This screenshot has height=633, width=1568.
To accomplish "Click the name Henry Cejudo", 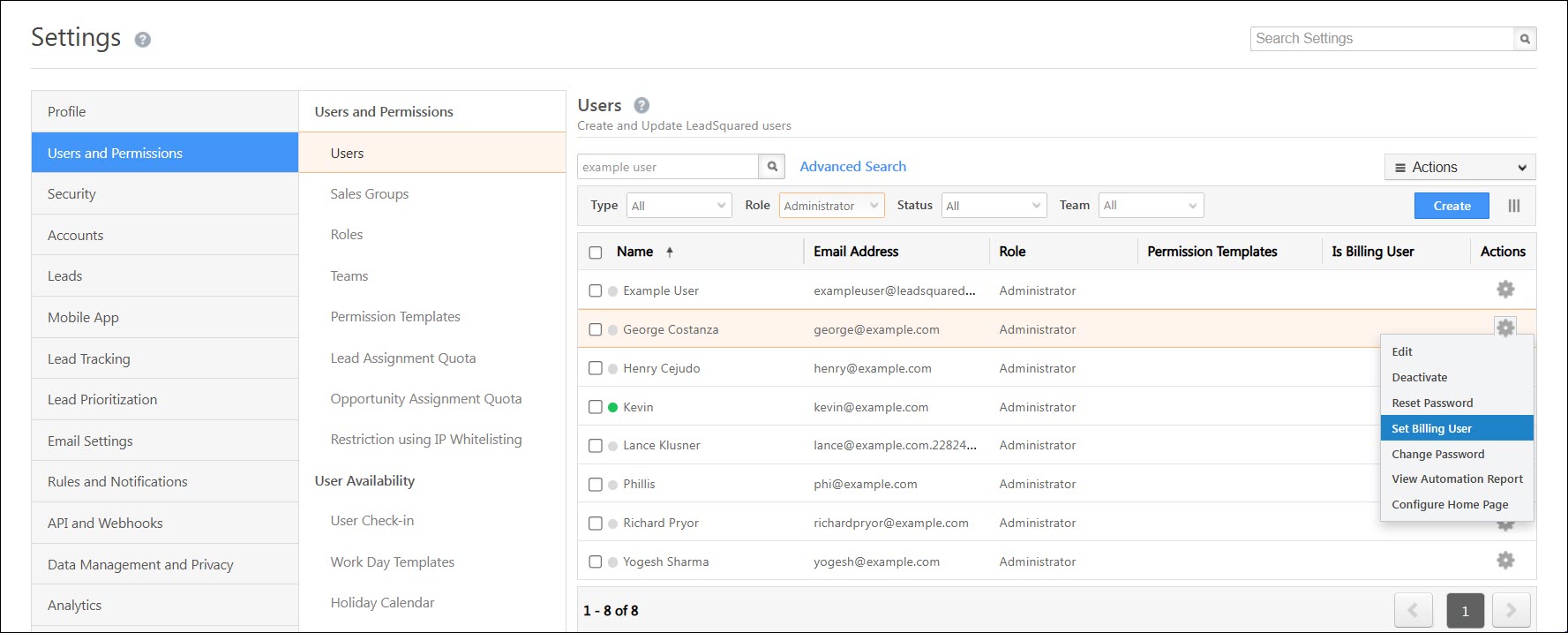I will [x=661, y=368].
